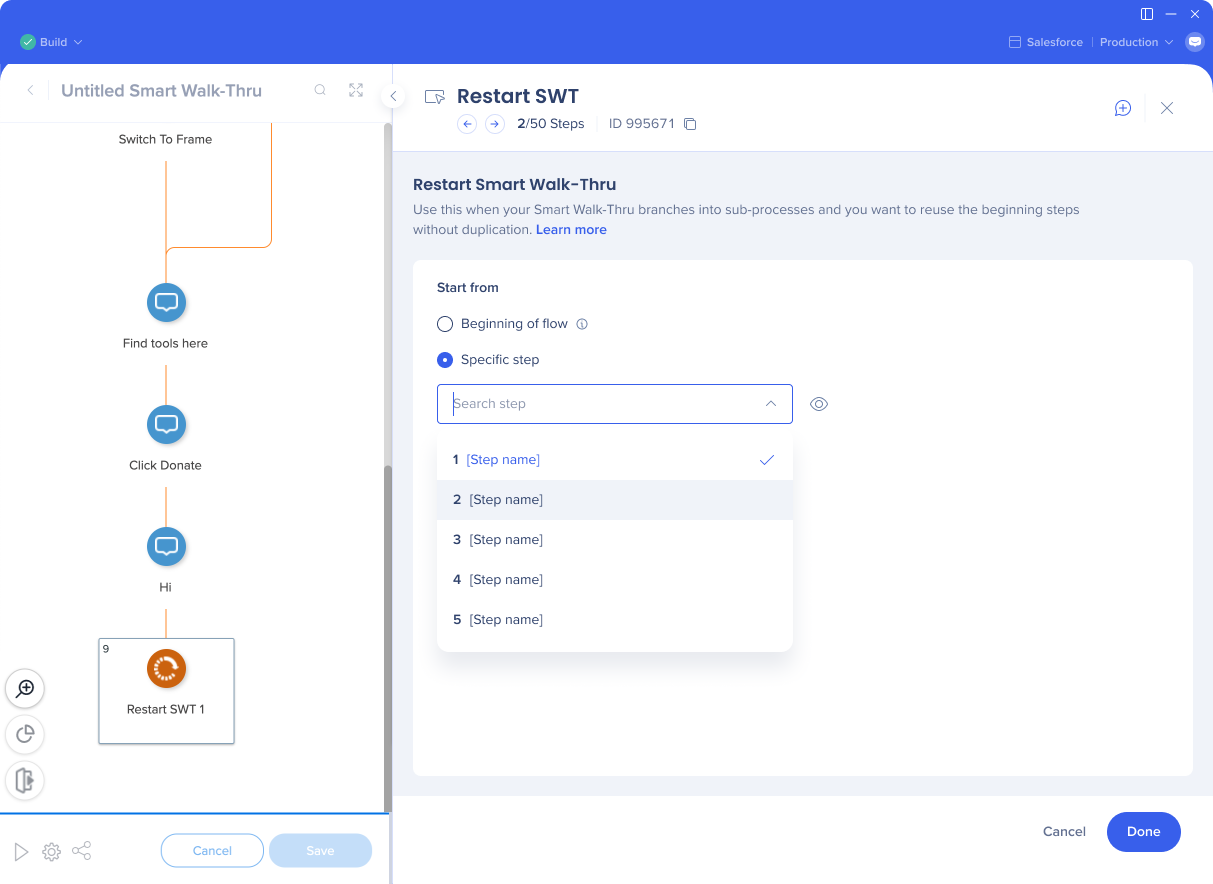The width and height of the screenshot is (1213, 884).
Task: Open the add comment icon
Action: 1123,108
